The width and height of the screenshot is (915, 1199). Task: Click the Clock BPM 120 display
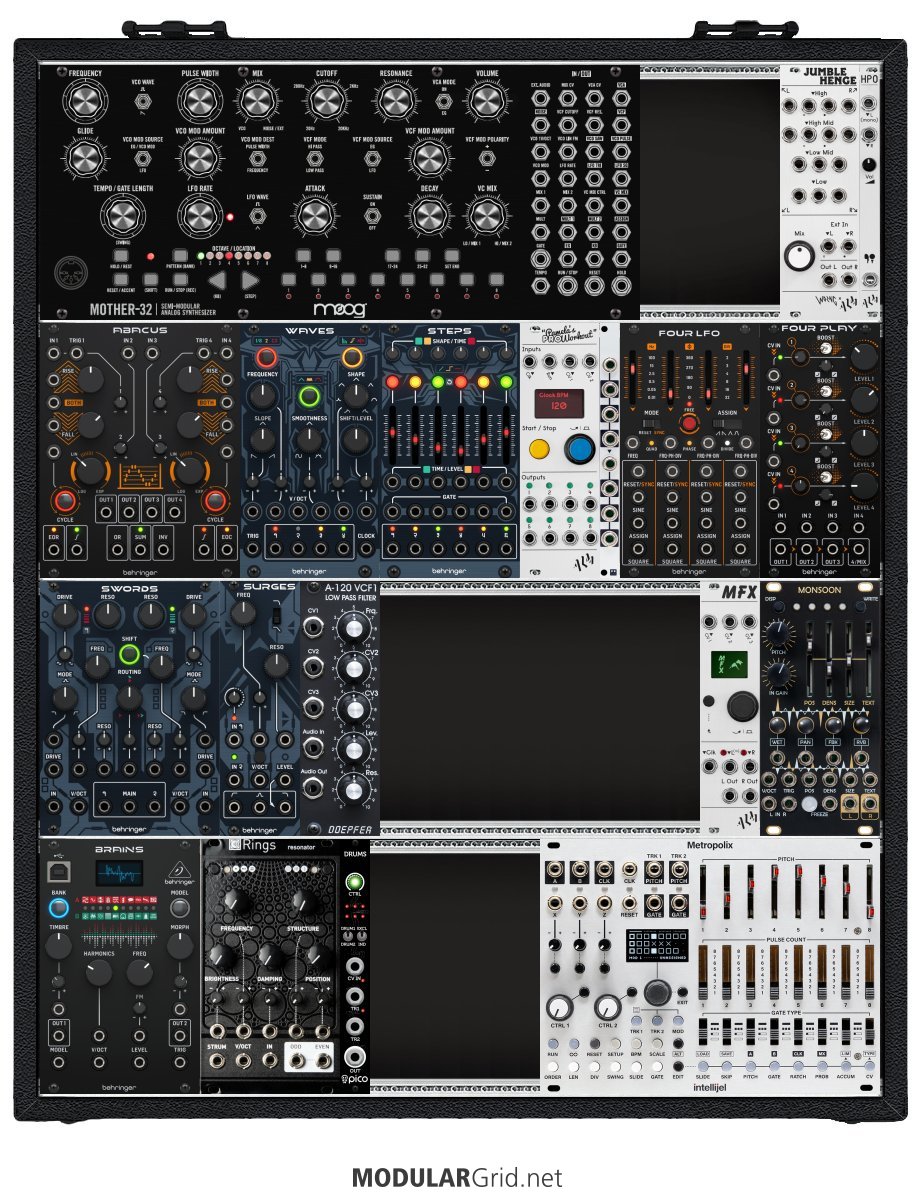click(559, 402)
